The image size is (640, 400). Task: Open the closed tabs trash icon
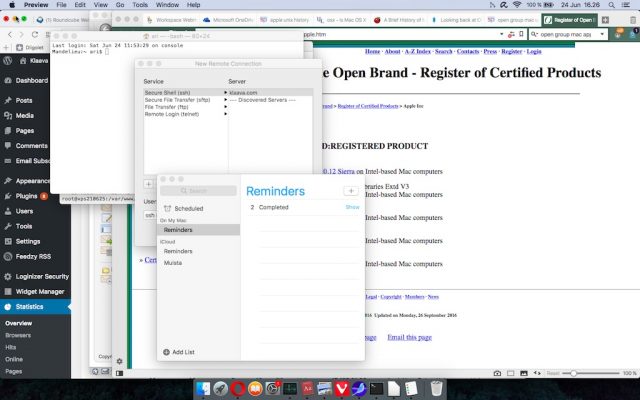(x=633, y=20)
